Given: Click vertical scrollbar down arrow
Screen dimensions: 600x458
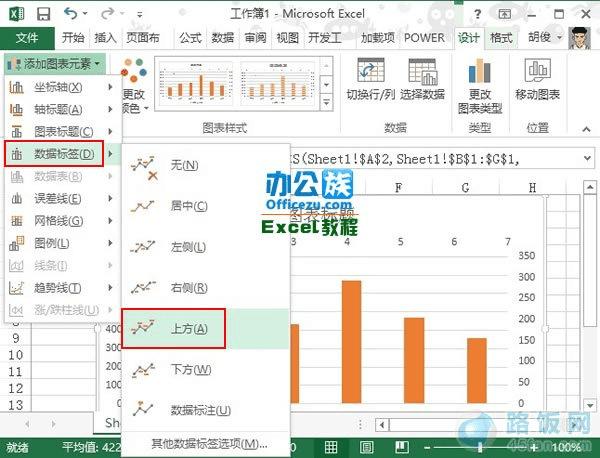Looking at the screenshot, I should (x=589, y=405).
